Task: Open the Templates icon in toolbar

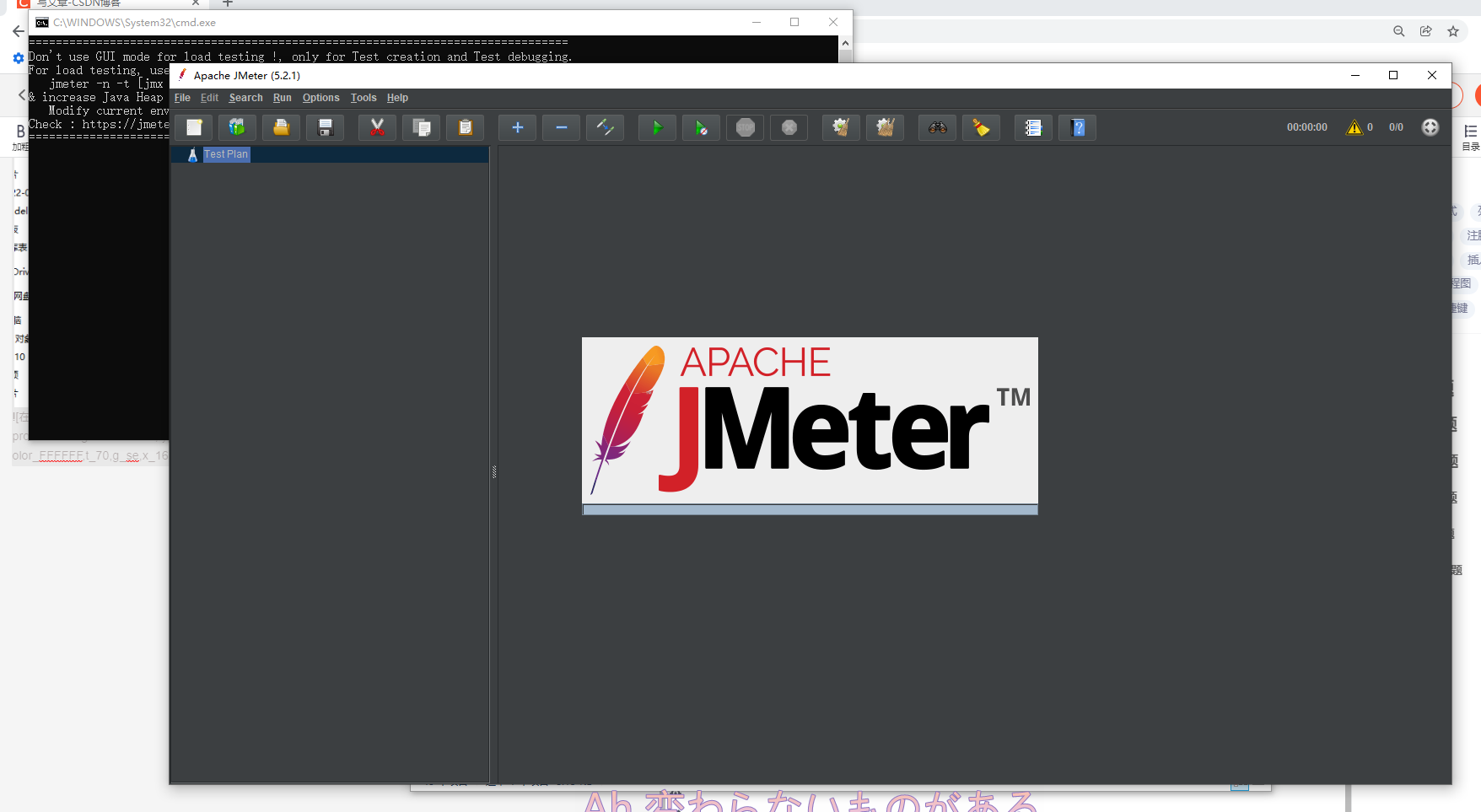Action: (x=237, y=127)
